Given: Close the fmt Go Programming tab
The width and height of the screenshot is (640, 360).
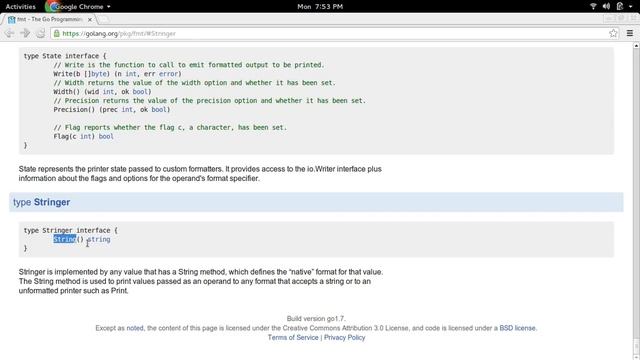Looking at the screenshot, I should (x=90, y=19).
